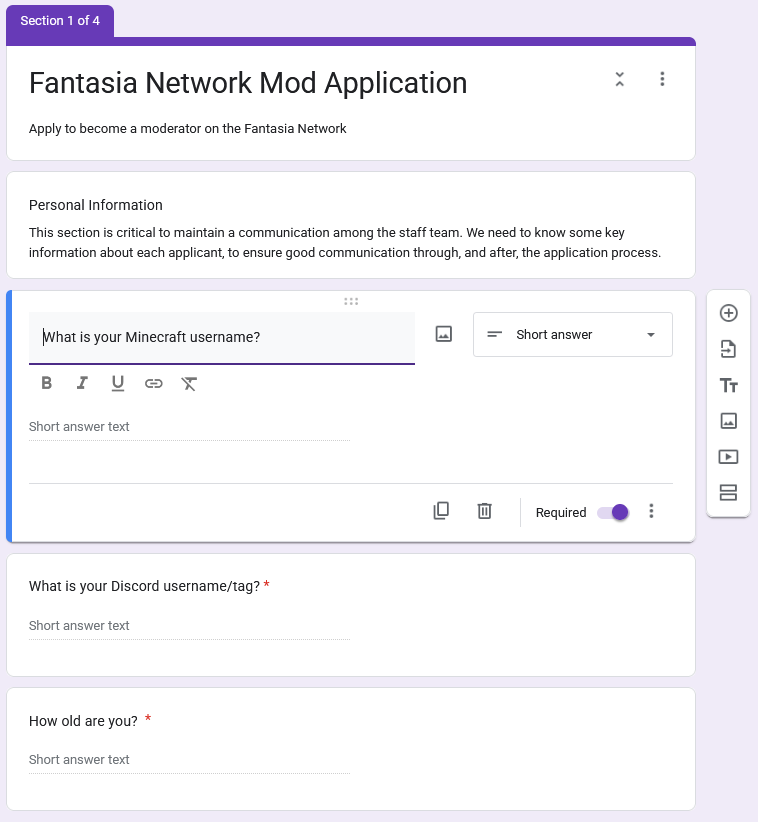This screenshot has height=822, width=758.
Task: Toggle the Required switch off
Action: (613, 512)
